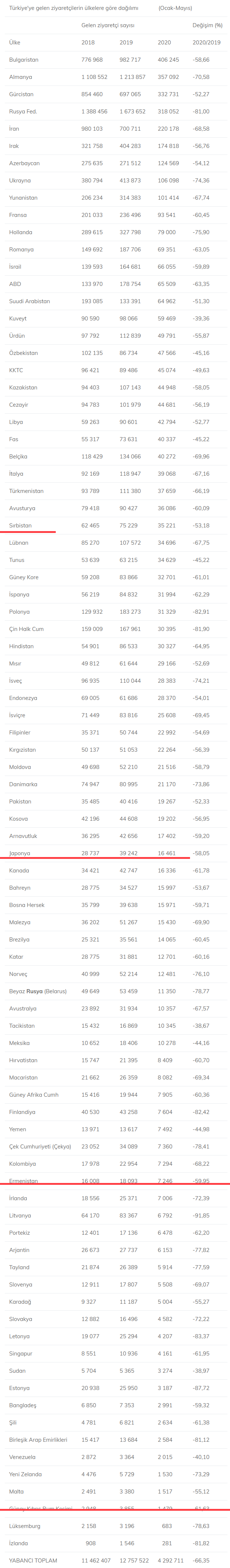
Task: Click the '2020/2019' change column header
Action: [x=206, y=43]
